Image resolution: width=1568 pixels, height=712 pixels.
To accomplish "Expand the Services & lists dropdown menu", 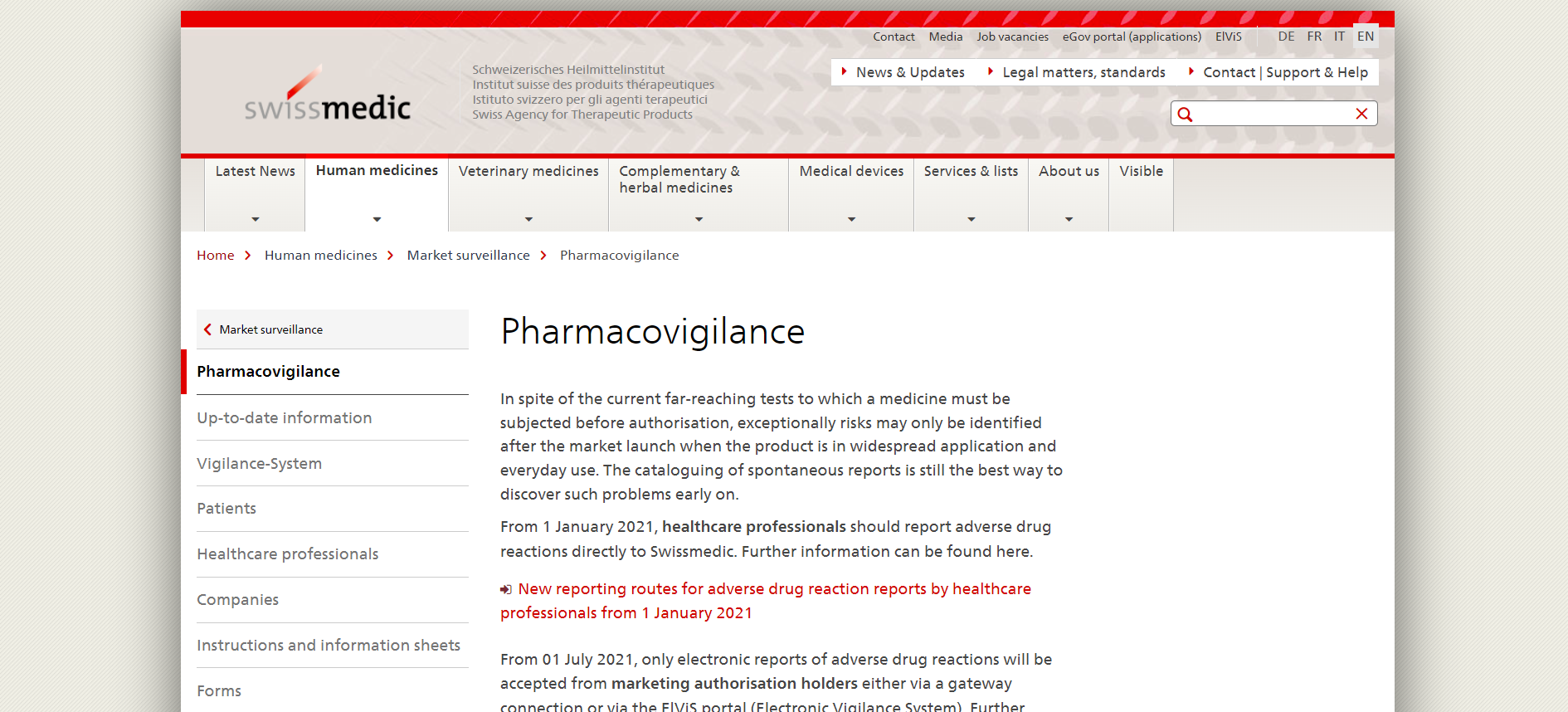I will 971,219.
